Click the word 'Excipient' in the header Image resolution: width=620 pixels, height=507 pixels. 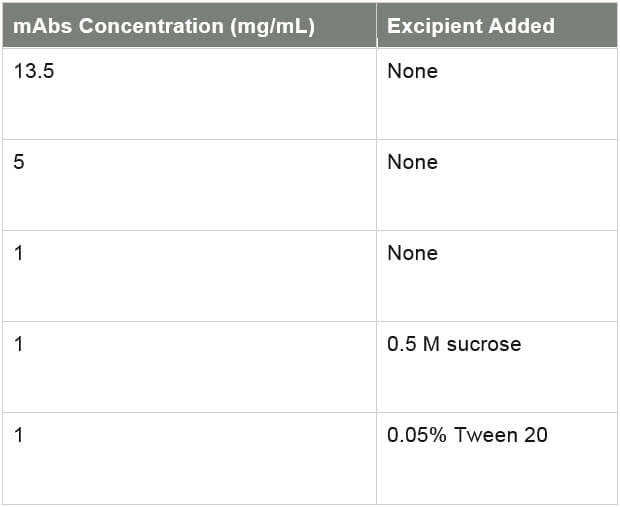tap(435, 27)
